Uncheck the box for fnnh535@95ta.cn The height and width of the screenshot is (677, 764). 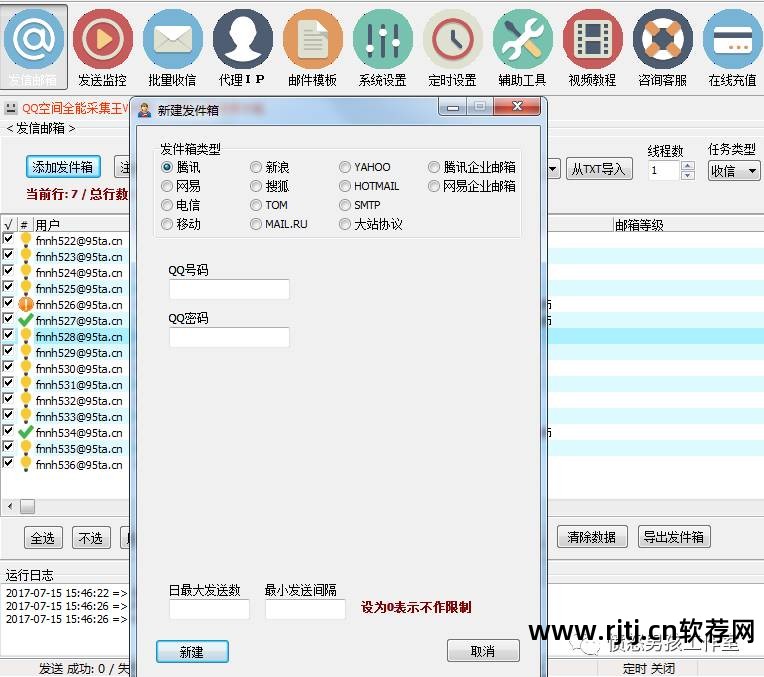[8, 446]
